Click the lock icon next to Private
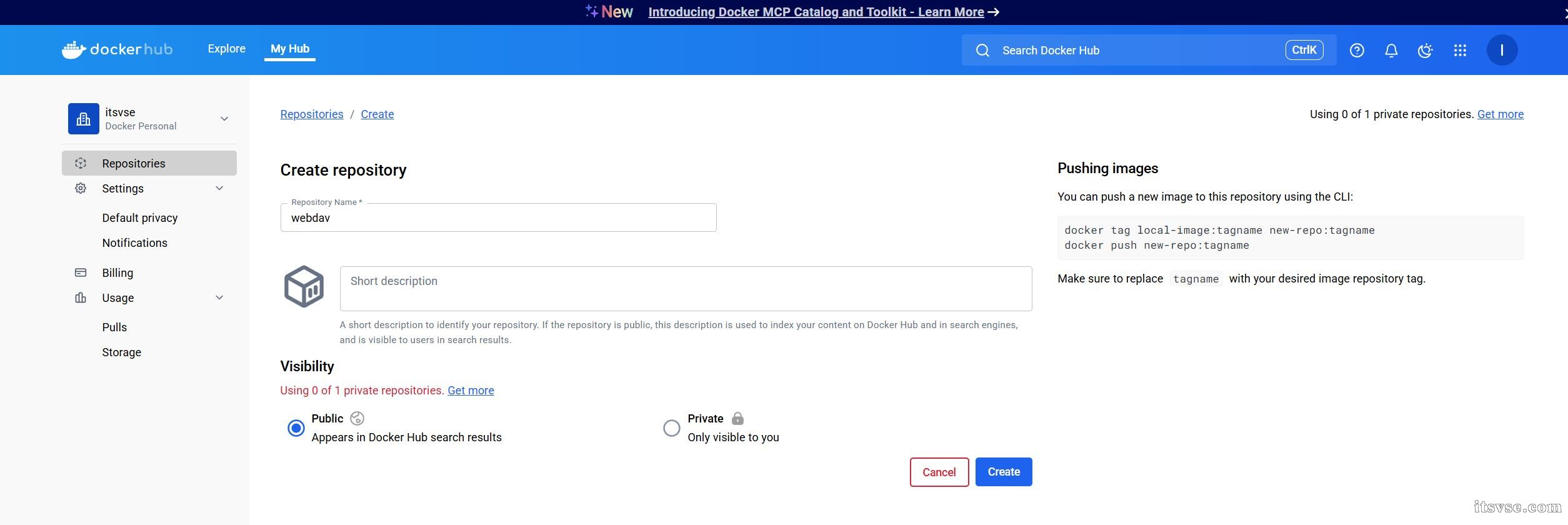This screenshot has width=1568, height=525. tap(737, 418)
